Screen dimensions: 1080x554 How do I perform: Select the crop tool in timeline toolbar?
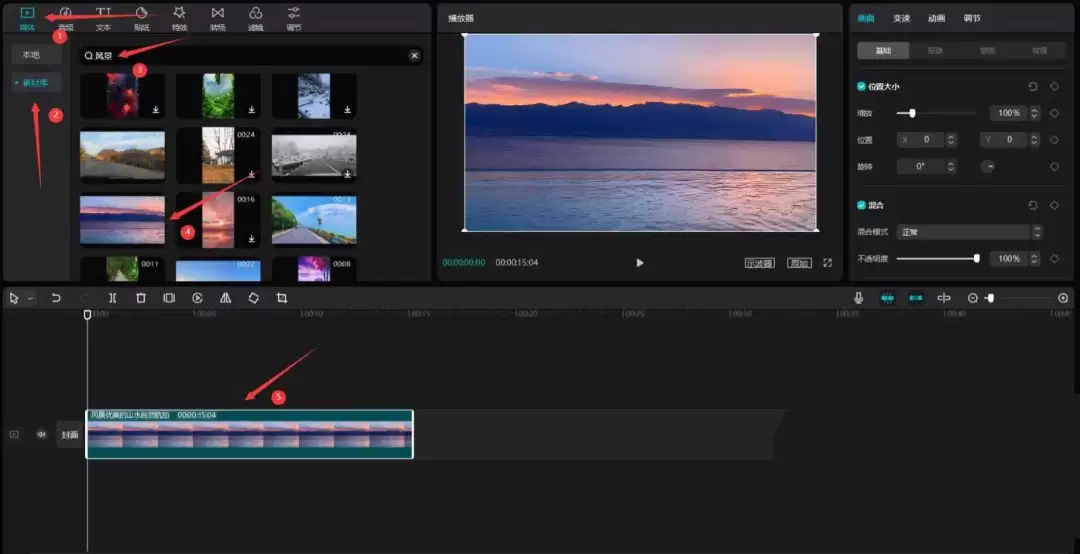282,298
